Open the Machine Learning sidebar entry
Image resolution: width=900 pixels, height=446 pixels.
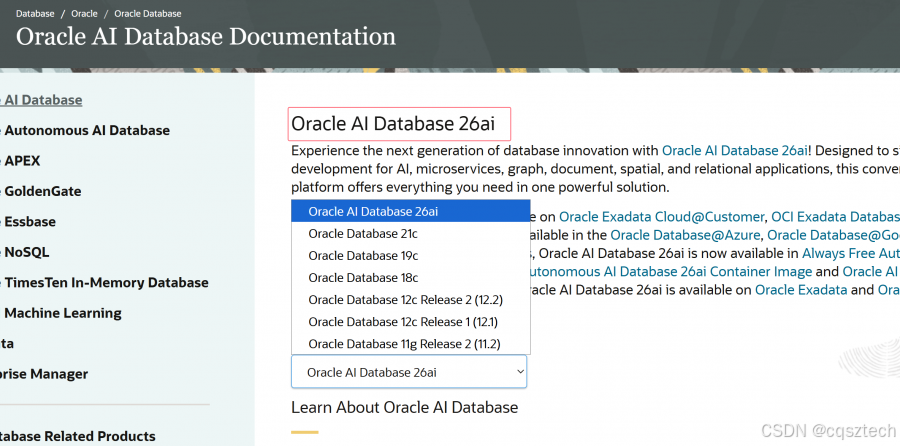click(61, 313)
